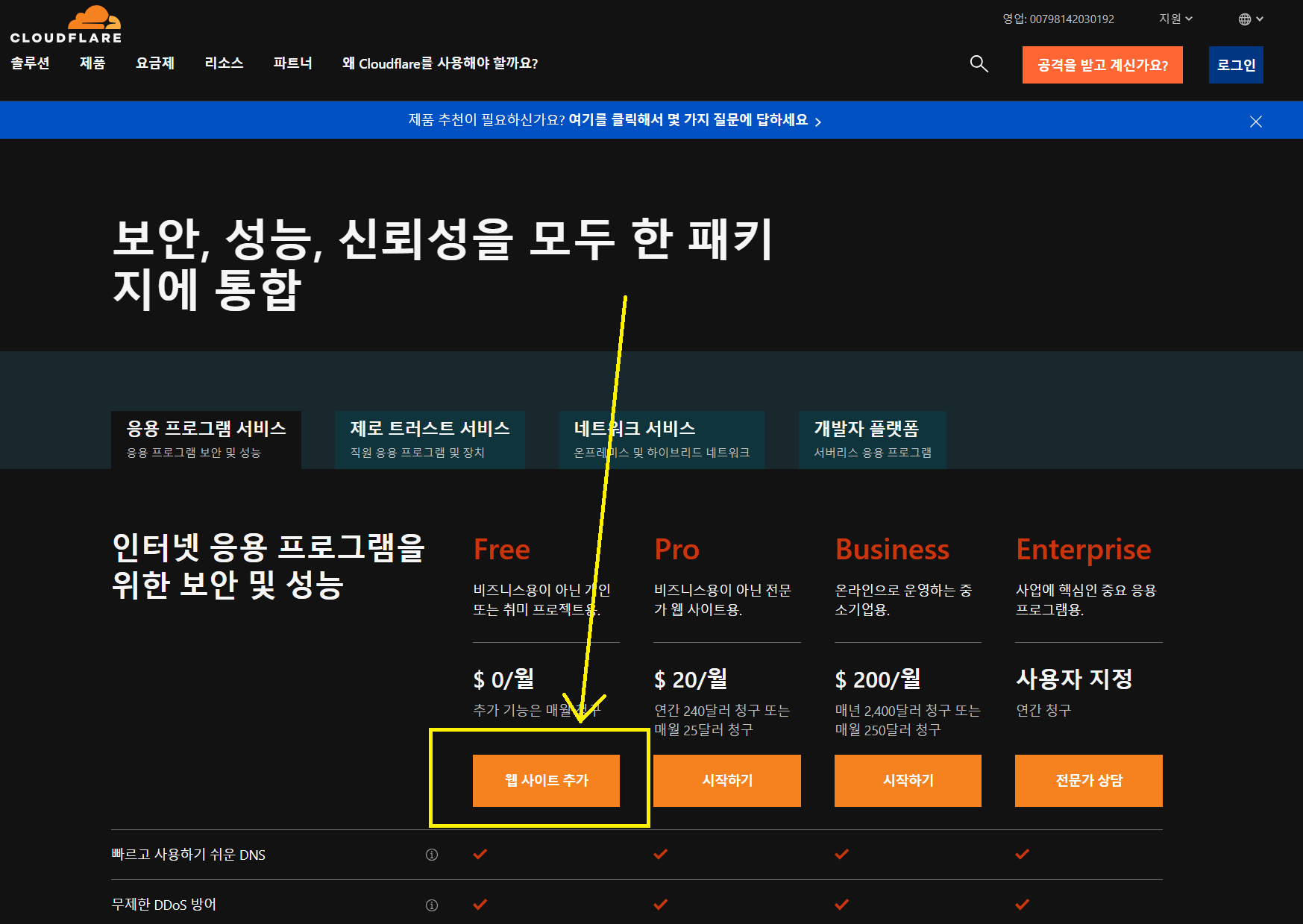This screenshot has height=924, width=1303.
Task: Click the sales phone number 00798142030192
Action: [x=1072, y=19]
